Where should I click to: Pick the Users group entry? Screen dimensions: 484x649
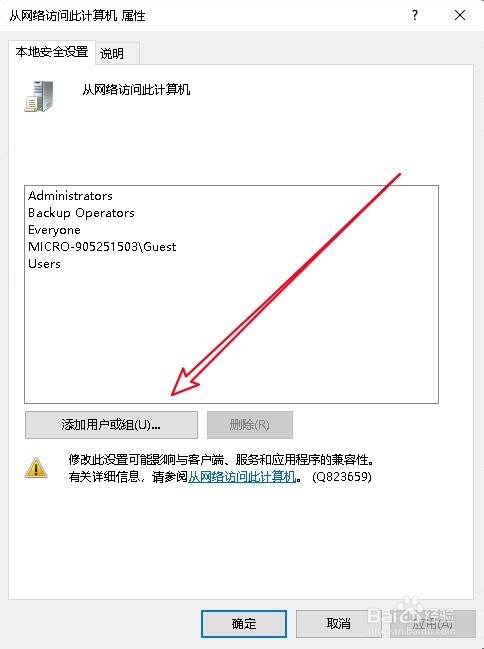(44, 264)
